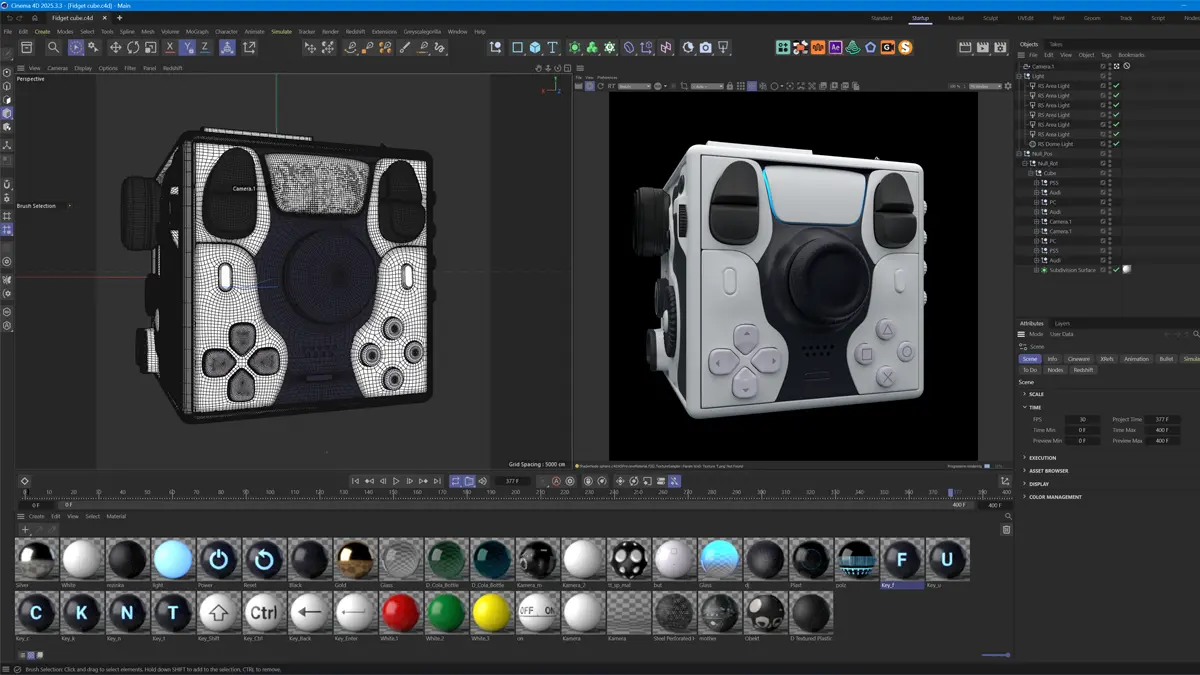Open Edit Render Settings icon

(1001, 47)
